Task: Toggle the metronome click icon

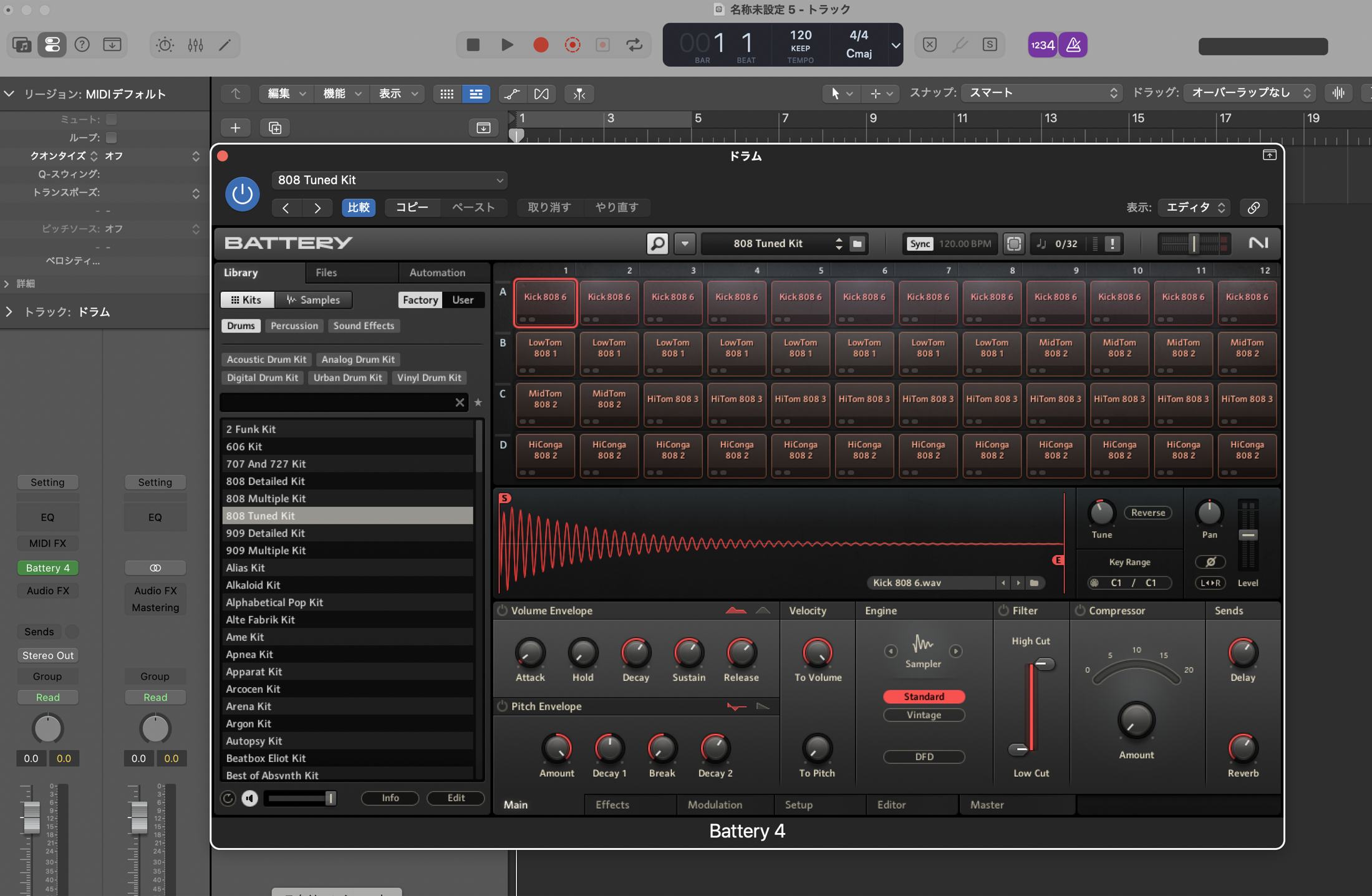Action: pos(1073,45)
